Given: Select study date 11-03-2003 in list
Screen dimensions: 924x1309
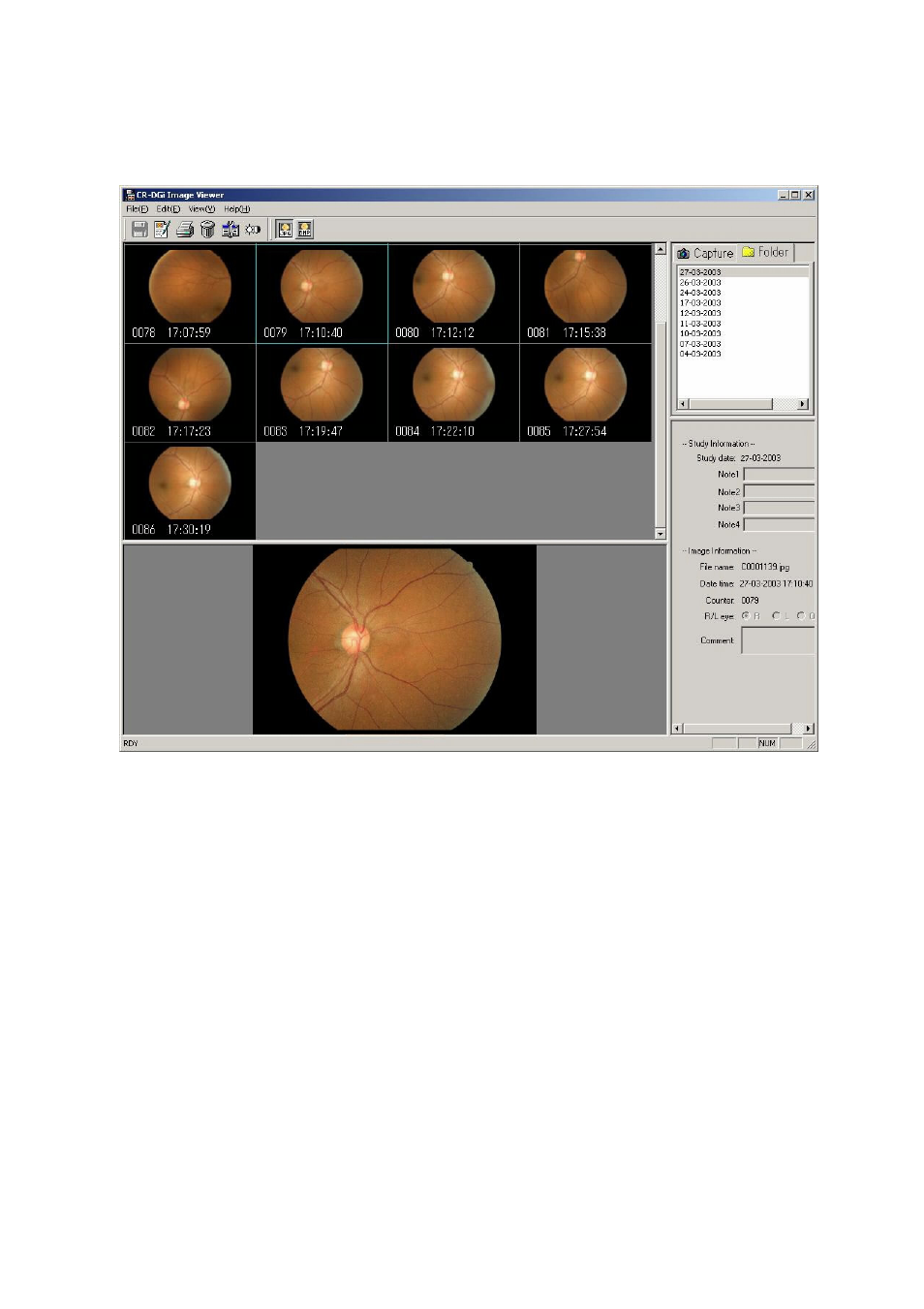Looking at the screenshot, I should coord(700,324).
